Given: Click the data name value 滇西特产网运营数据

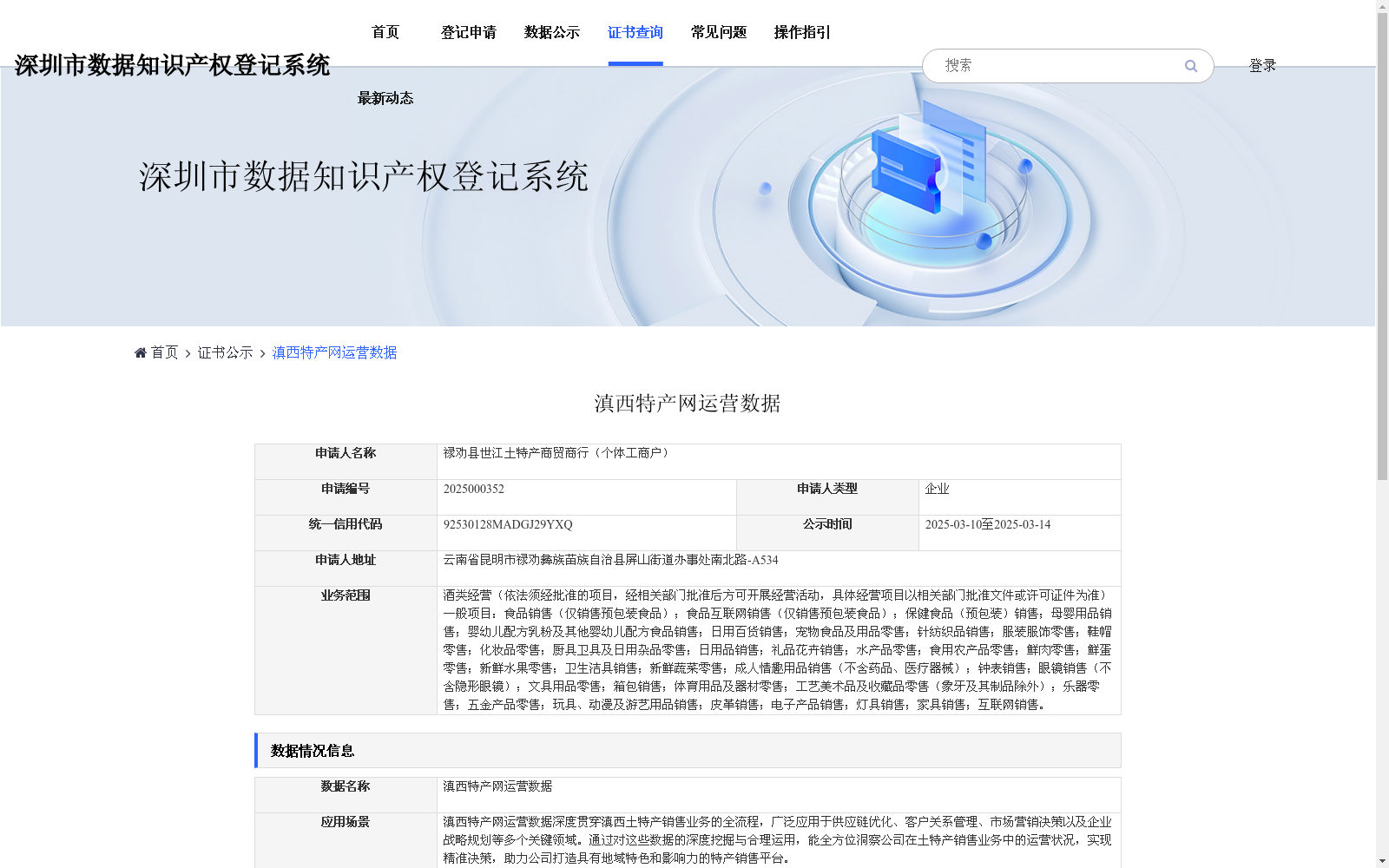Looking at the screenshot, I should [x=497, y=786].
